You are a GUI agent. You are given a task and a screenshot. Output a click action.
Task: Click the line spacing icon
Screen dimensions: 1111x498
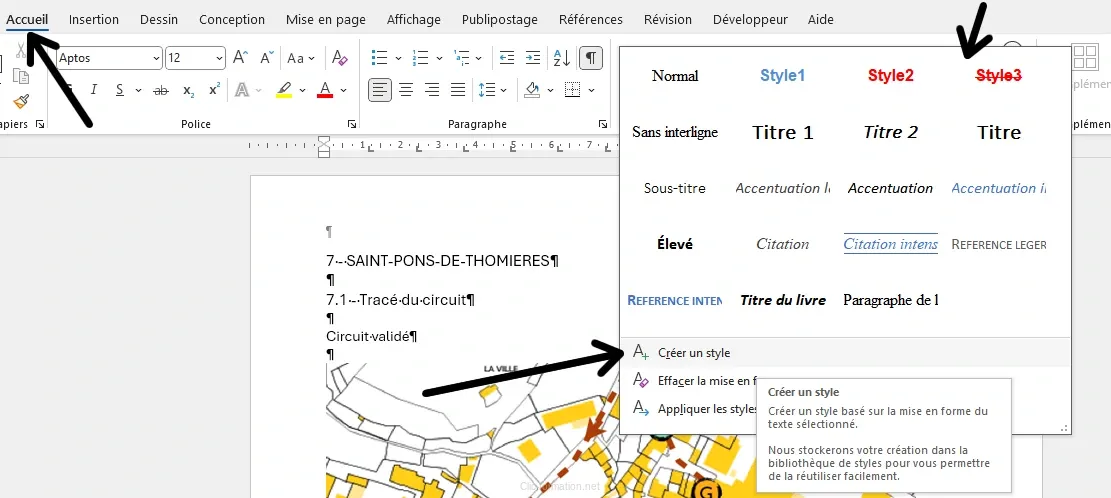tap(487, 90)
